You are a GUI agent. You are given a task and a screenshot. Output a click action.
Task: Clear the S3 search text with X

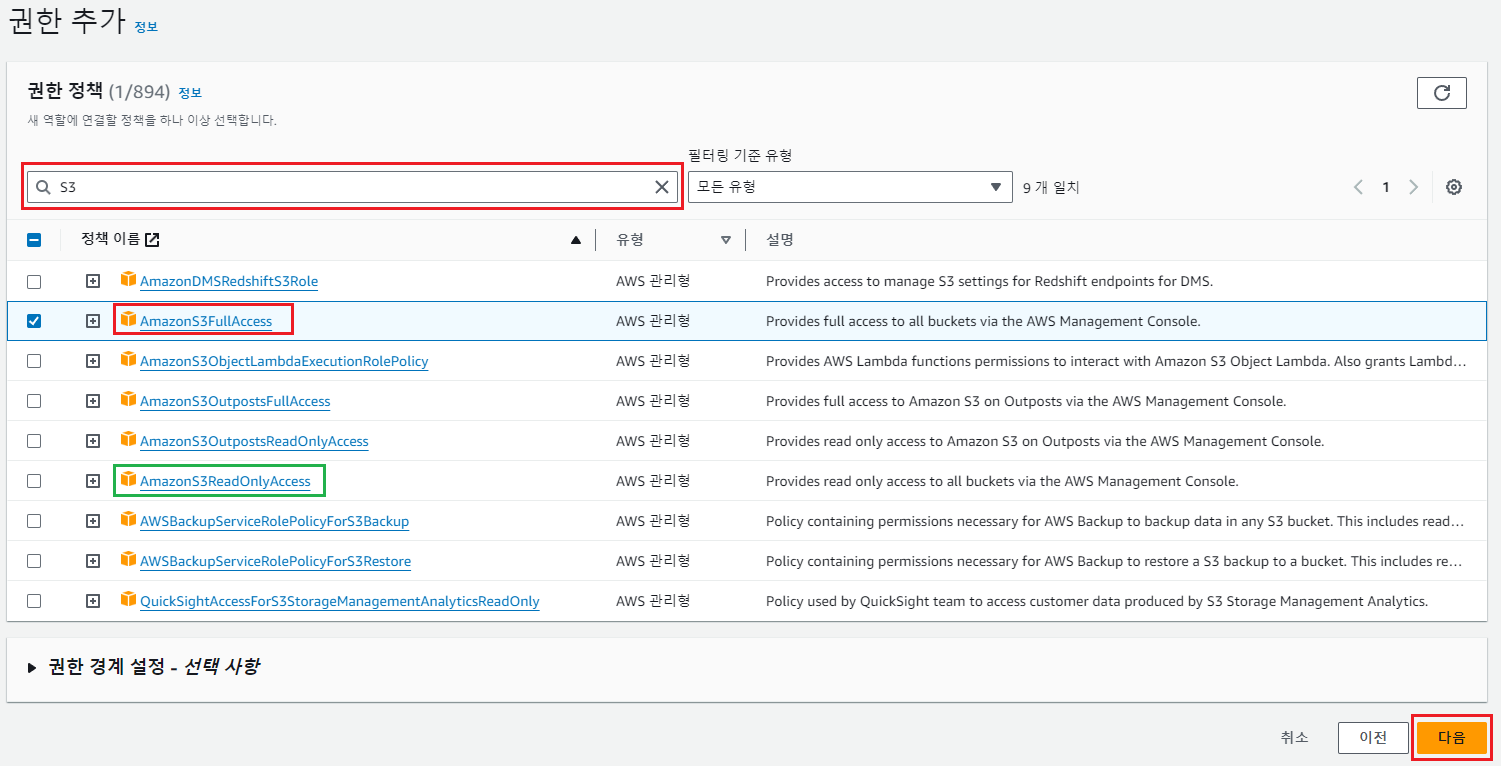[x=661, y=187]
